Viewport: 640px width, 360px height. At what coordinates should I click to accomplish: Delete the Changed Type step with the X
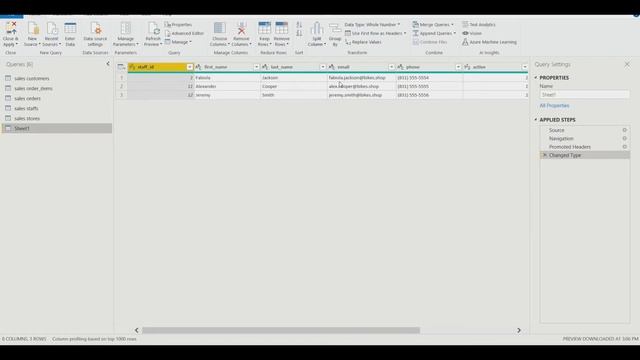tap(544, 155)
